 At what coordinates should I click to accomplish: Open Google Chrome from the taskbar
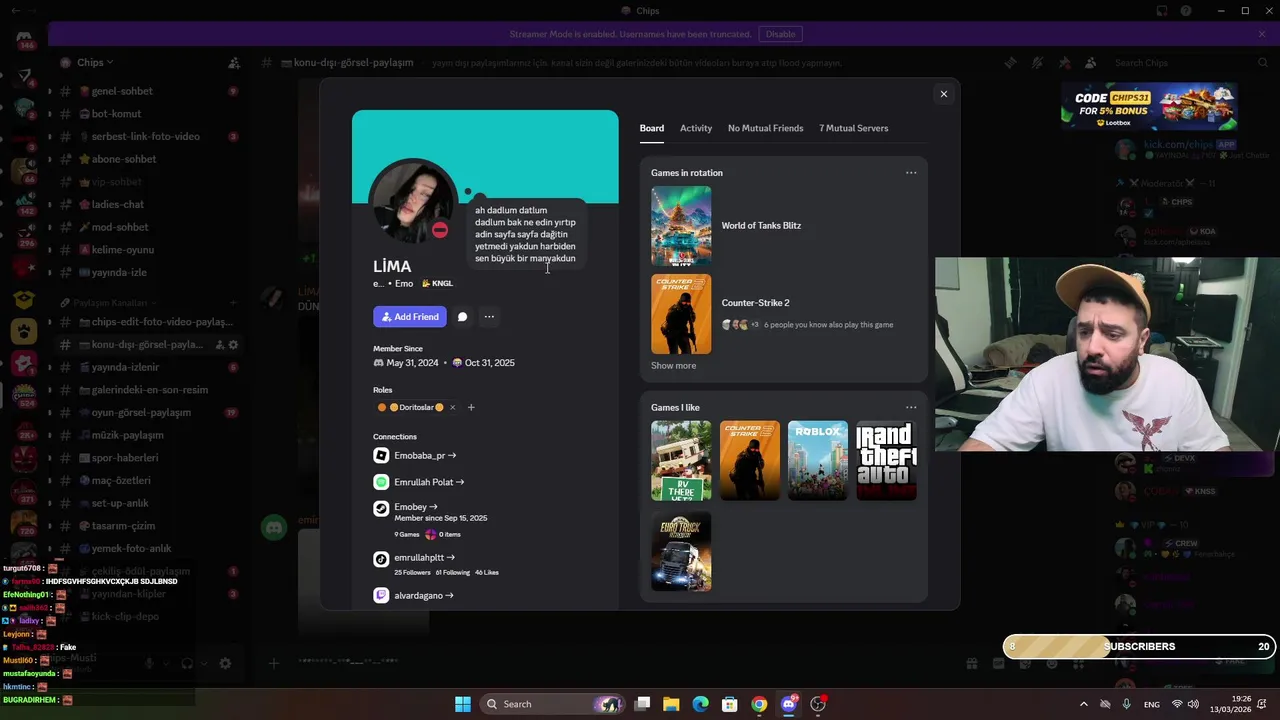[x=759, y=704]
